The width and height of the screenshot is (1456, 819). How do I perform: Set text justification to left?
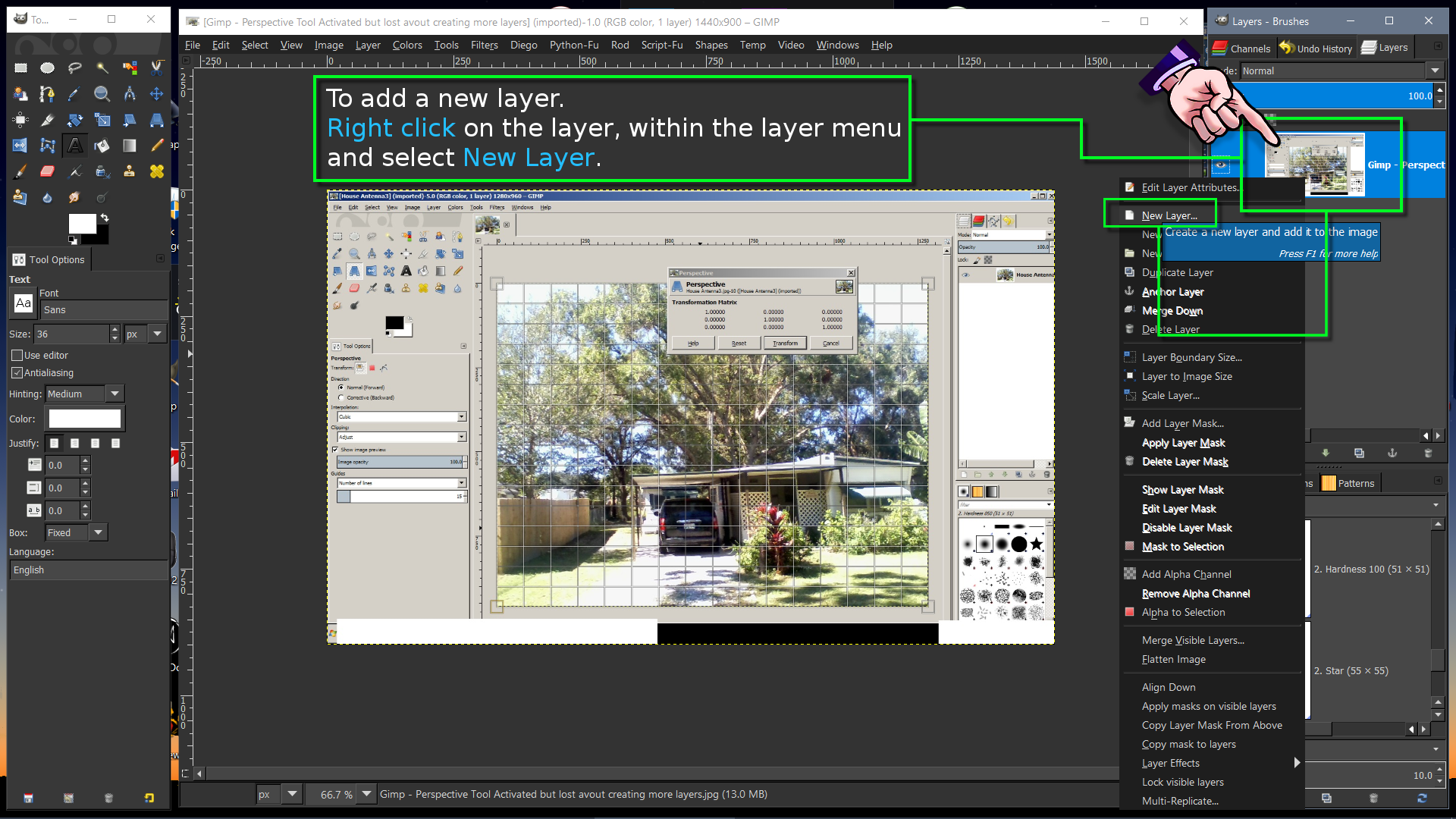click(x=54, y=444)
